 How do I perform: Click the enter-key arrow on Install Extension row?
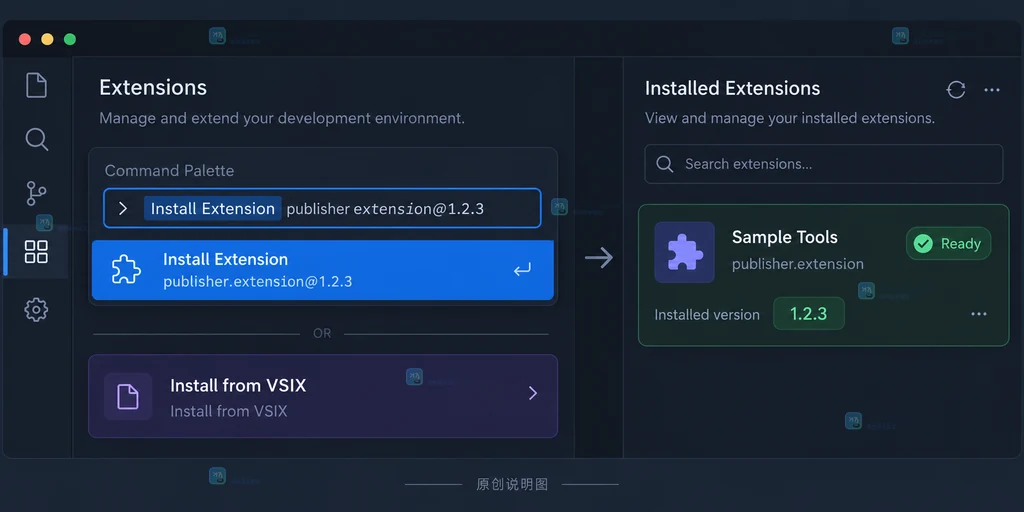[x=522, y=269]
